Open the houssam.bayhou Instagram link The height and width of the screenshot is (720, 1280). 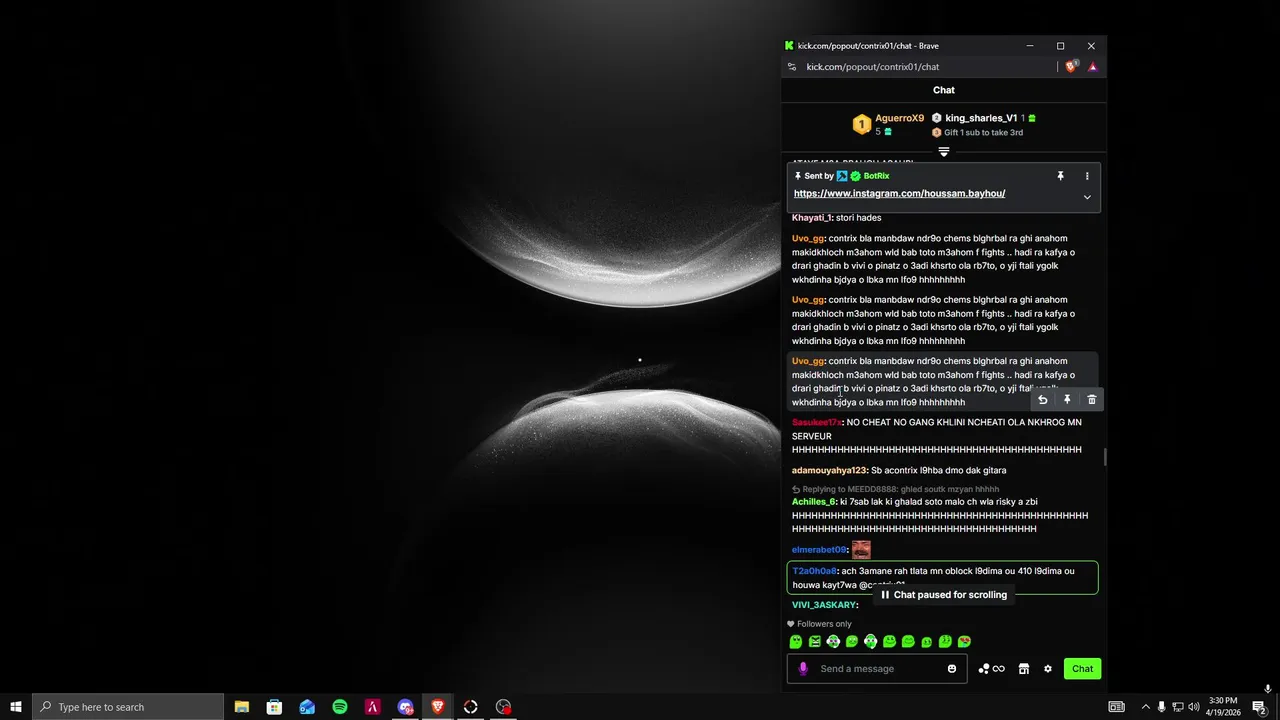click(899, 194)
